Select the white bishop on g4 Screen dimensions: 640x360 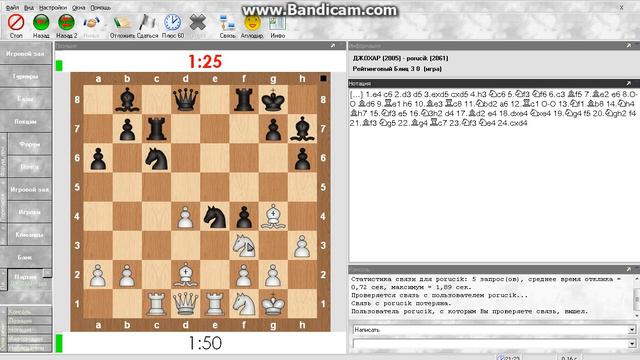point(273,216)
